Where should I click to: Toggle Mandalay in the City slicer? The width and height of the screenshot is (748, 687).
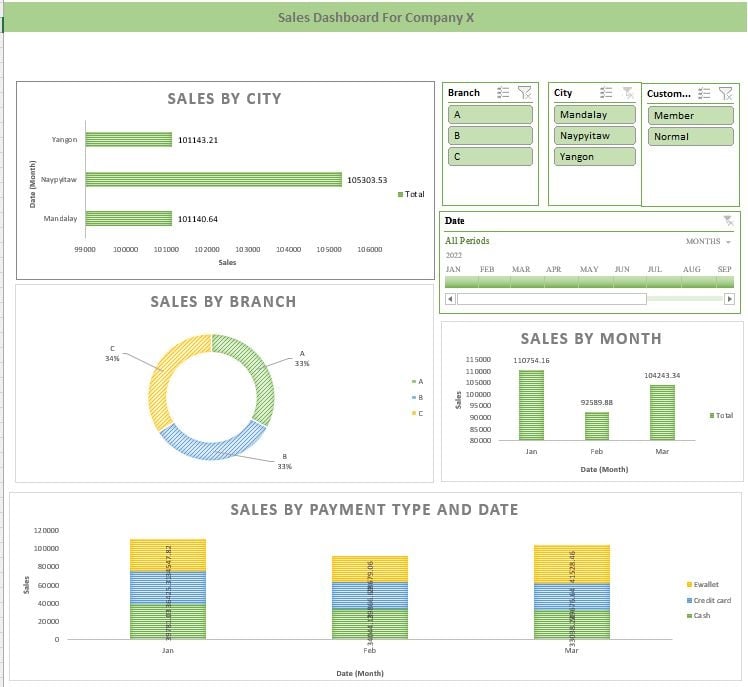594,114
